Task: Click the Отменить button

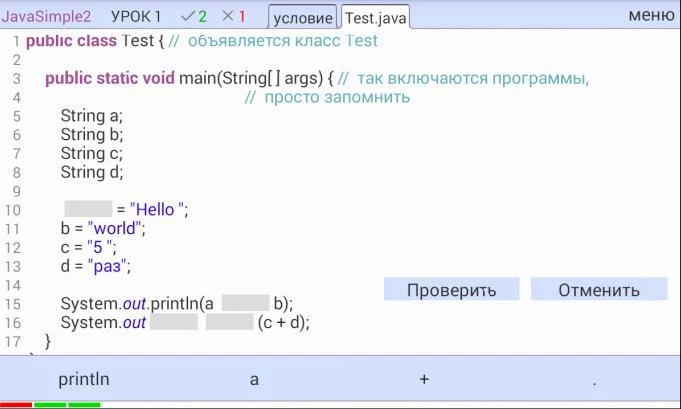Action: [599, 289]
